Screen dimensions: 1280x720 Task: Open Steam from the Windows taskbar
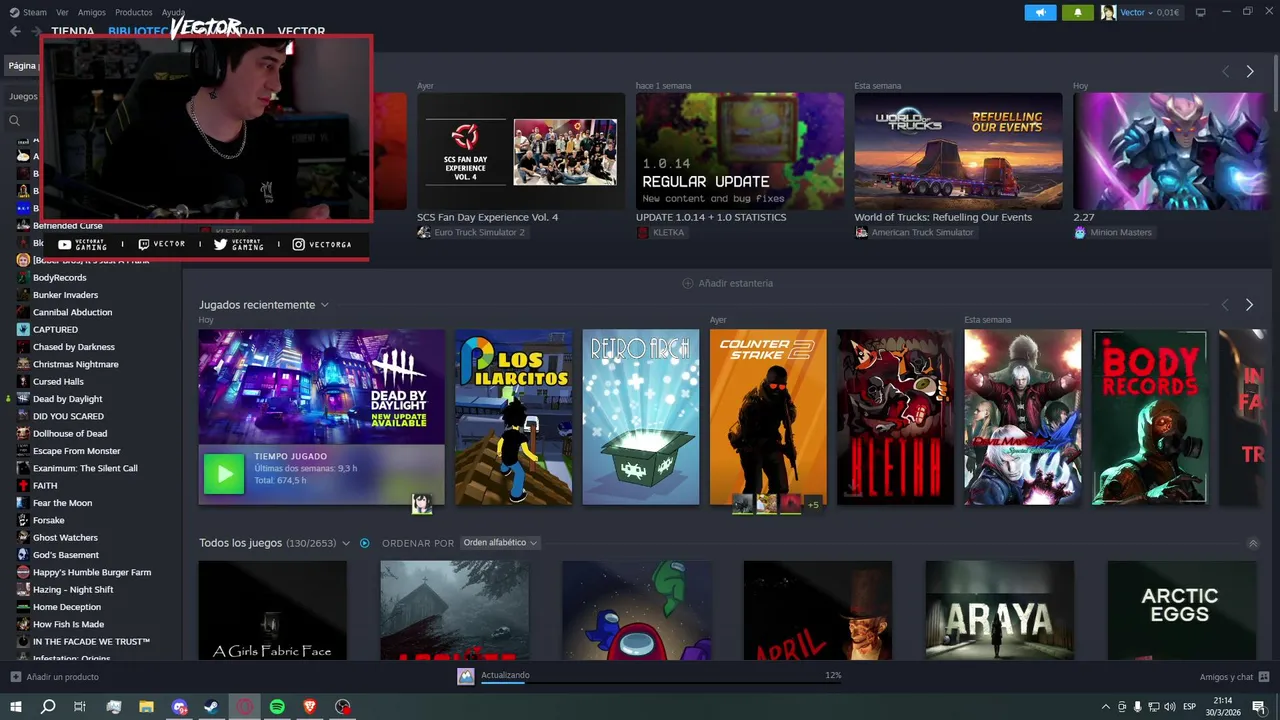point(212,707)
